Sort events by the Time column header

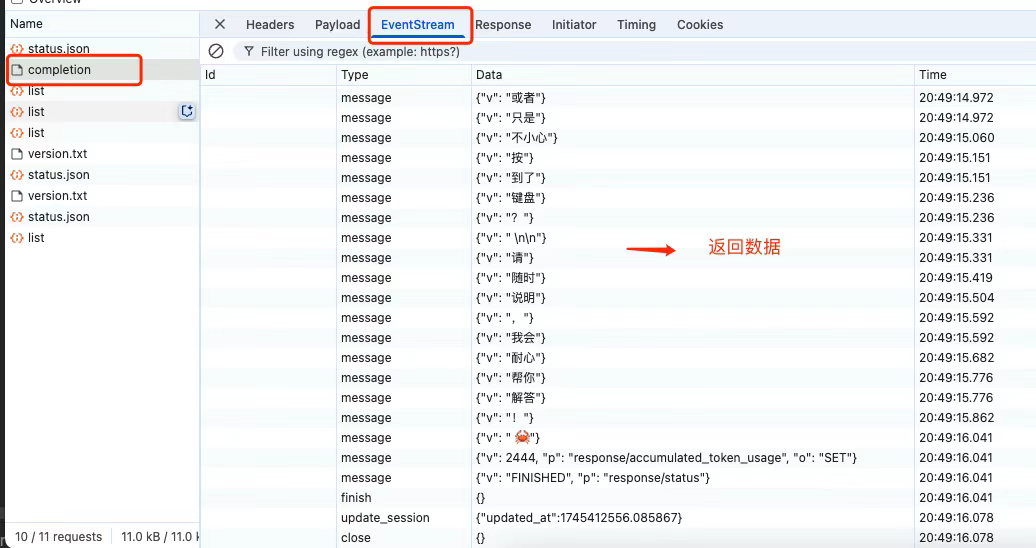(932, 75)
